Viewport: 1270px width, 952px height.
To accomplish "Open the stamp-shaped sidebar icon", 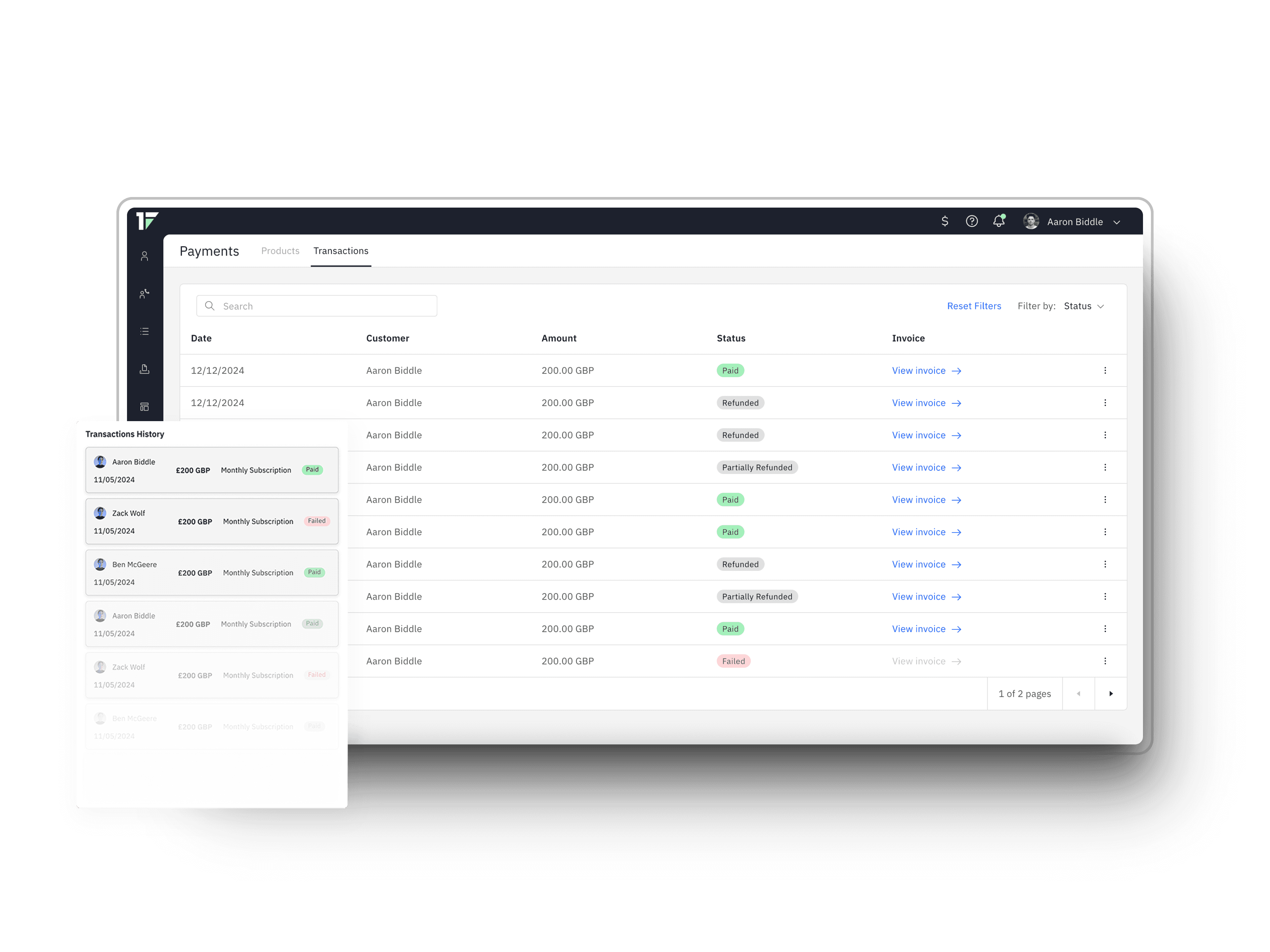I will point(145,369).
